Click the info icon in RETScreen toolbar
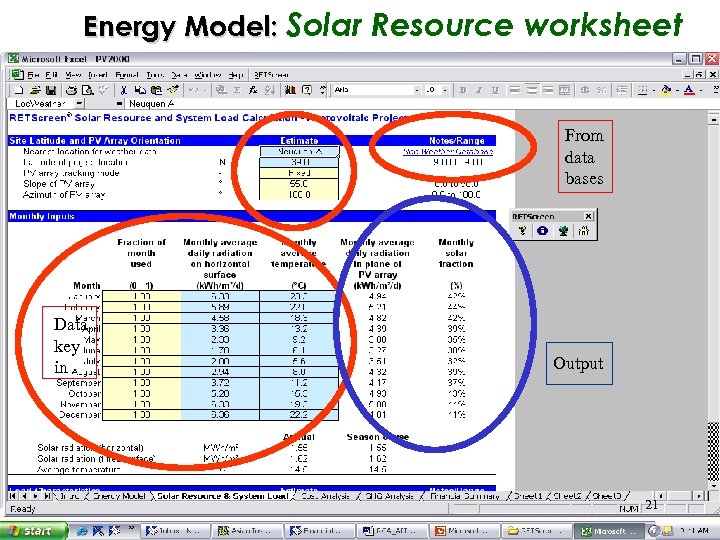Screen dimensions: 720x540 pyautogui.click(x=542, y=231)
